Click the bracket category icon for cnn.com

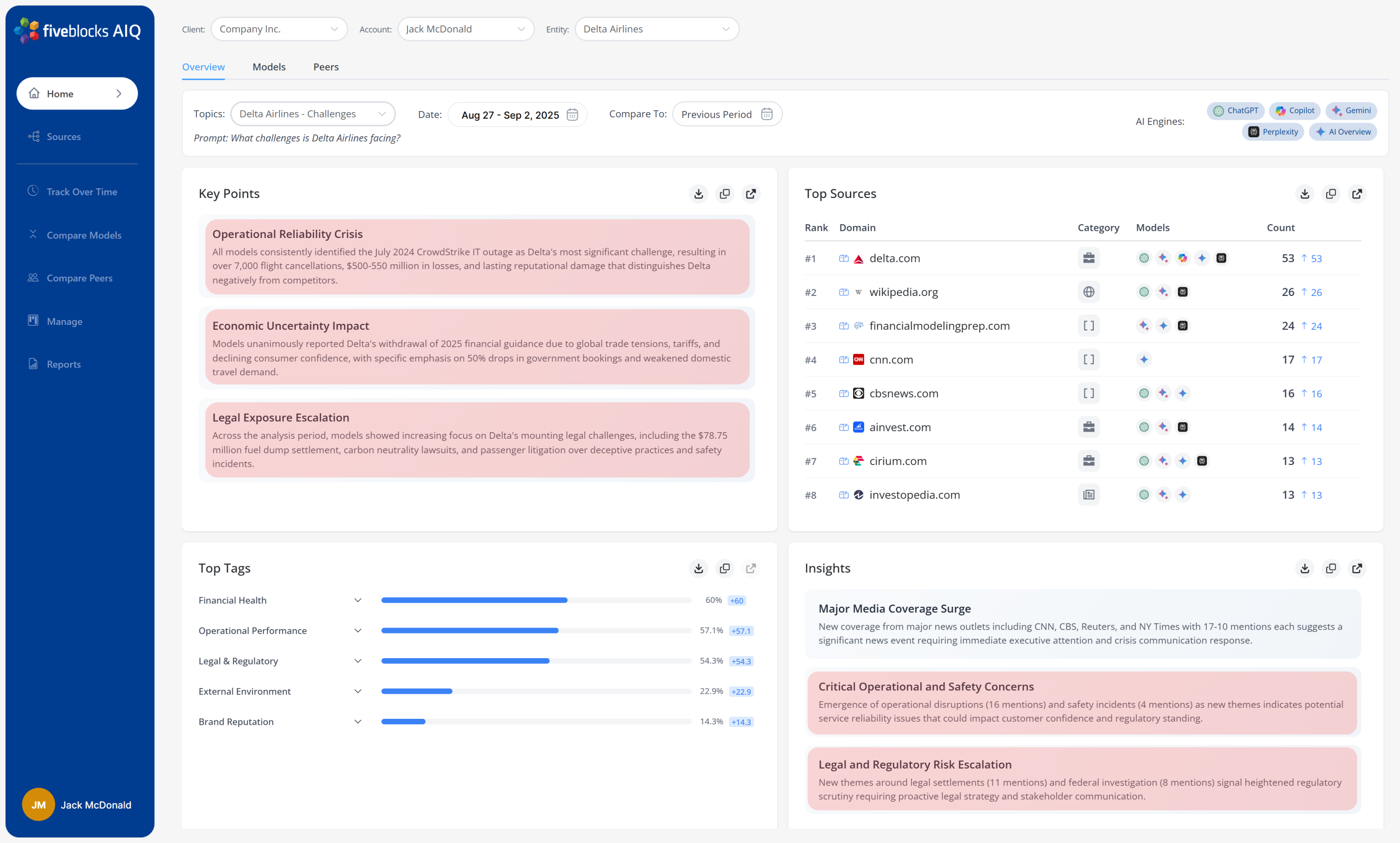tap(1088, 359)
